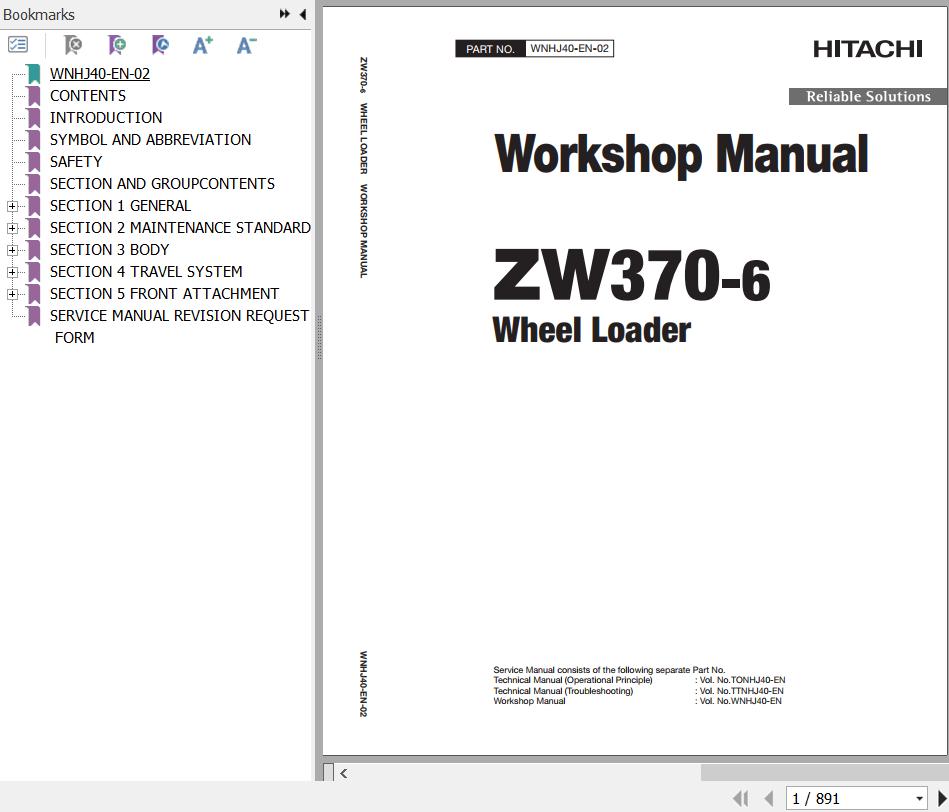949x812 pixels.
Task: Expand SECTION 3 BODY tree node
Action: 12,250
